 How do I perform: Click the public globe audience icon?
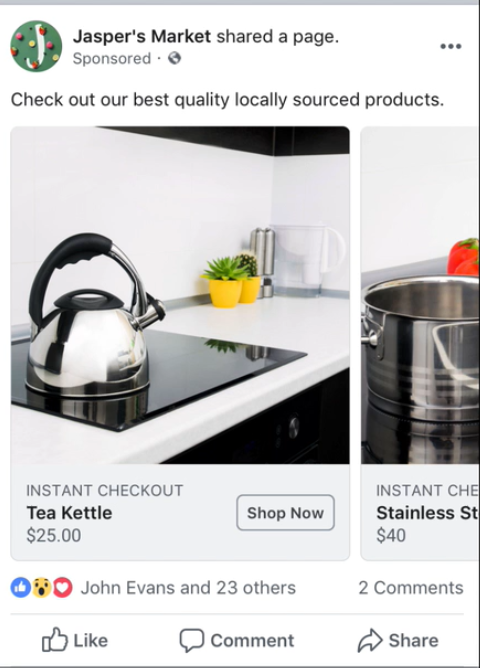pos(175,58)
